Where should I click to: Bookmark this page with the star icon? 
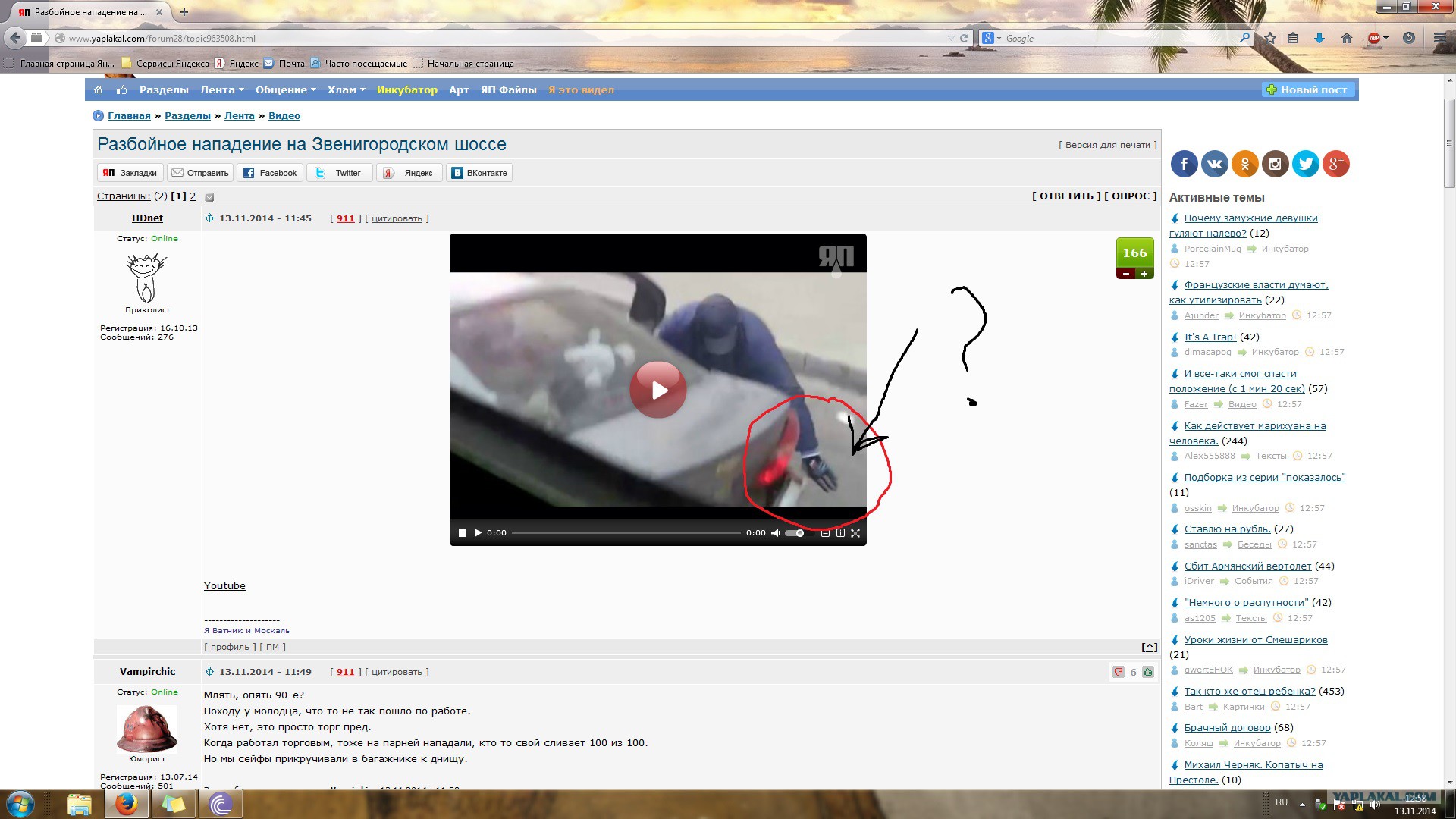pos(1269,38)
